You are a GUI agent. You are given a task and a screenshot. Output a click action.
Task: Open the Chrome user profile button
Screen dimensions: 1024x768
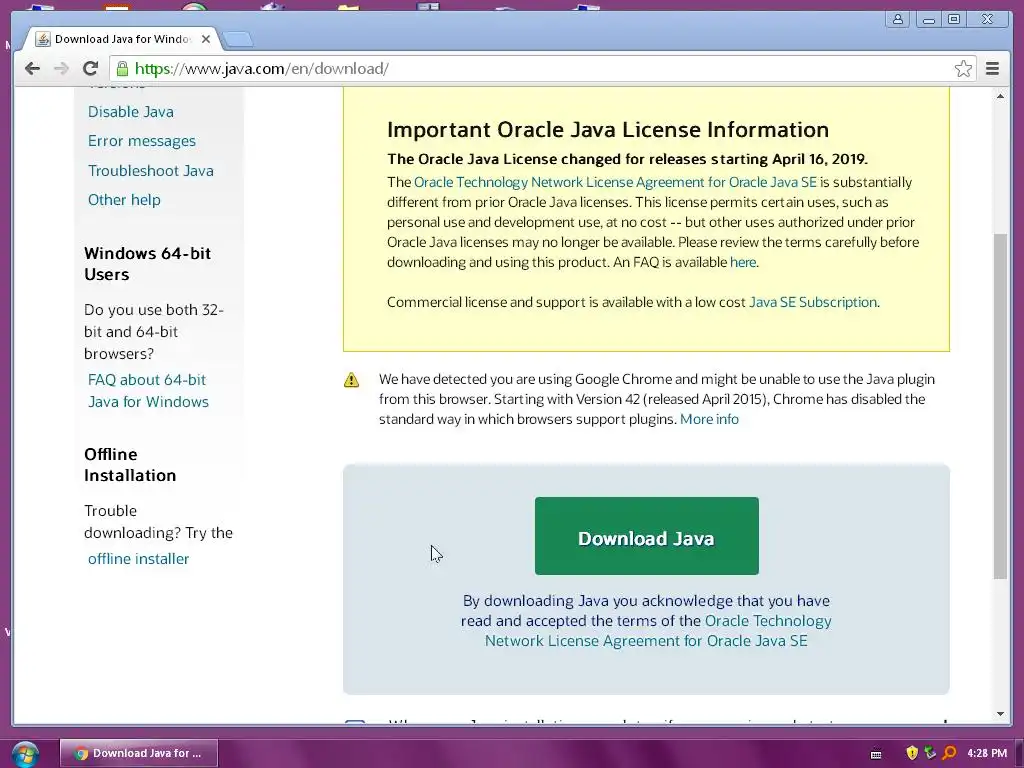[898, 19]
